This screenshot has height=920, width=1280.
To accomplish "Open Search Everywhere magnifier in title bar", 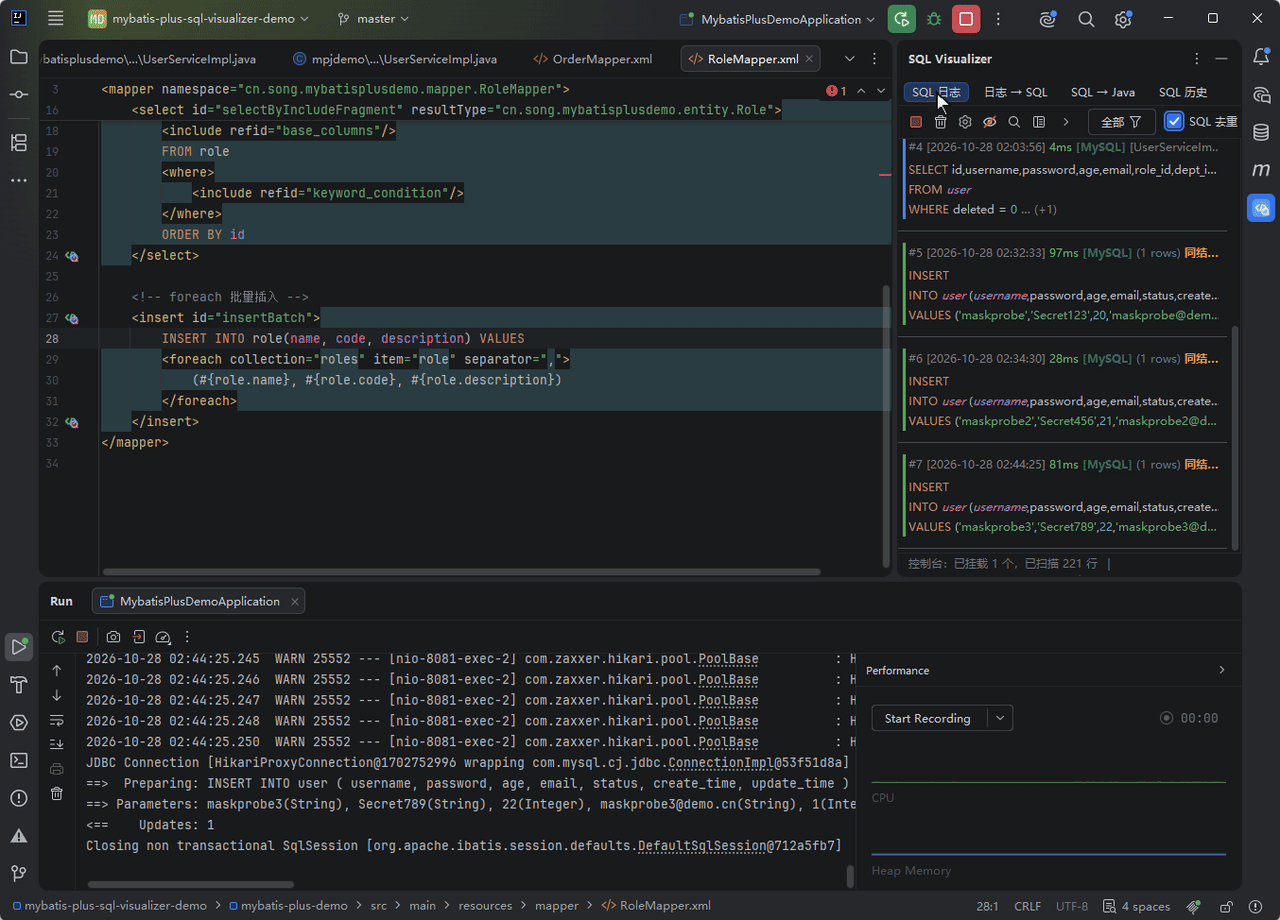I will 1086,19.
